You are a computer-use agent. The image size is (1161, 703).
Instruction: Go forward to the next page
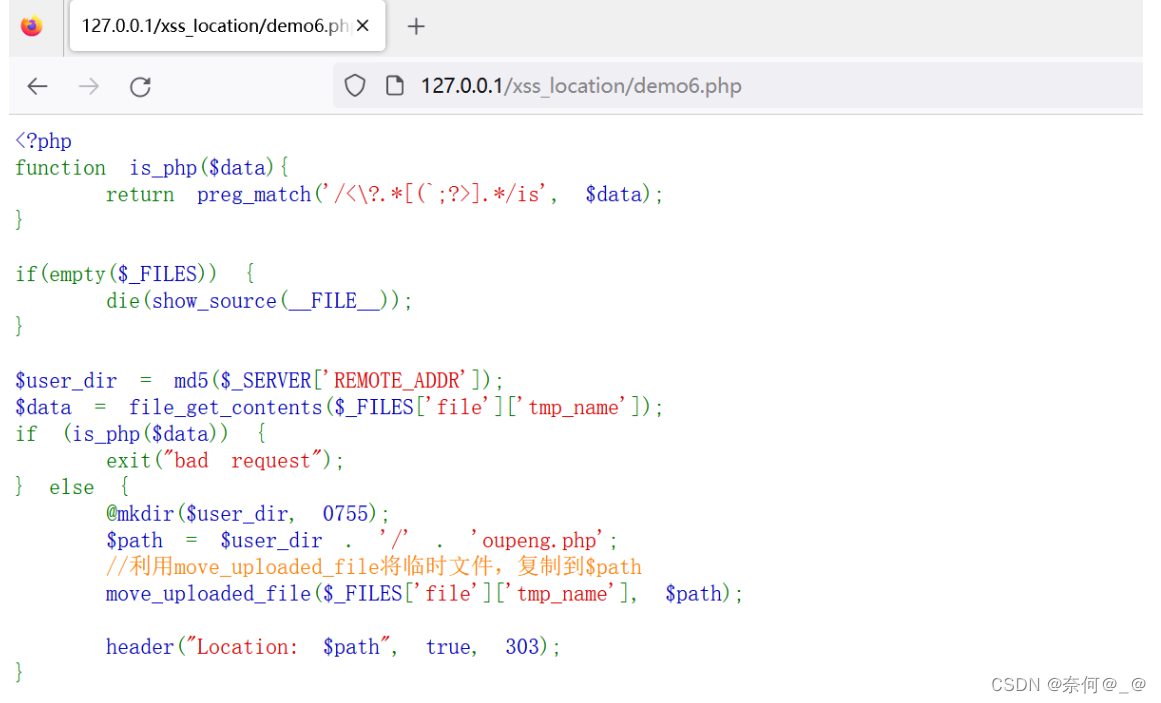click(89, 87)
